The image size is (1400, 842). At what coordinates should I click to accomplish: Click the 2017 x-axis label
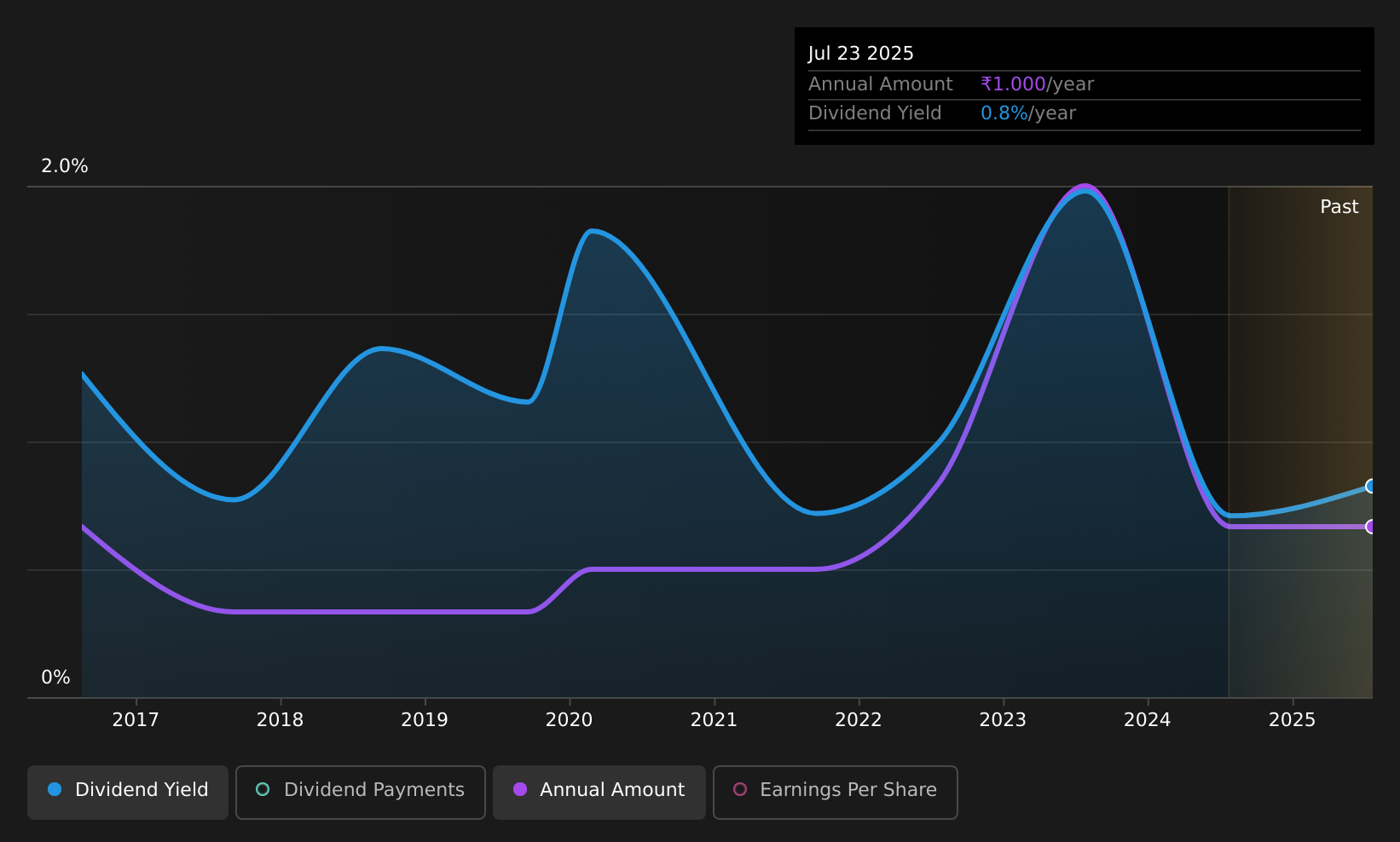tap(136, 720)
